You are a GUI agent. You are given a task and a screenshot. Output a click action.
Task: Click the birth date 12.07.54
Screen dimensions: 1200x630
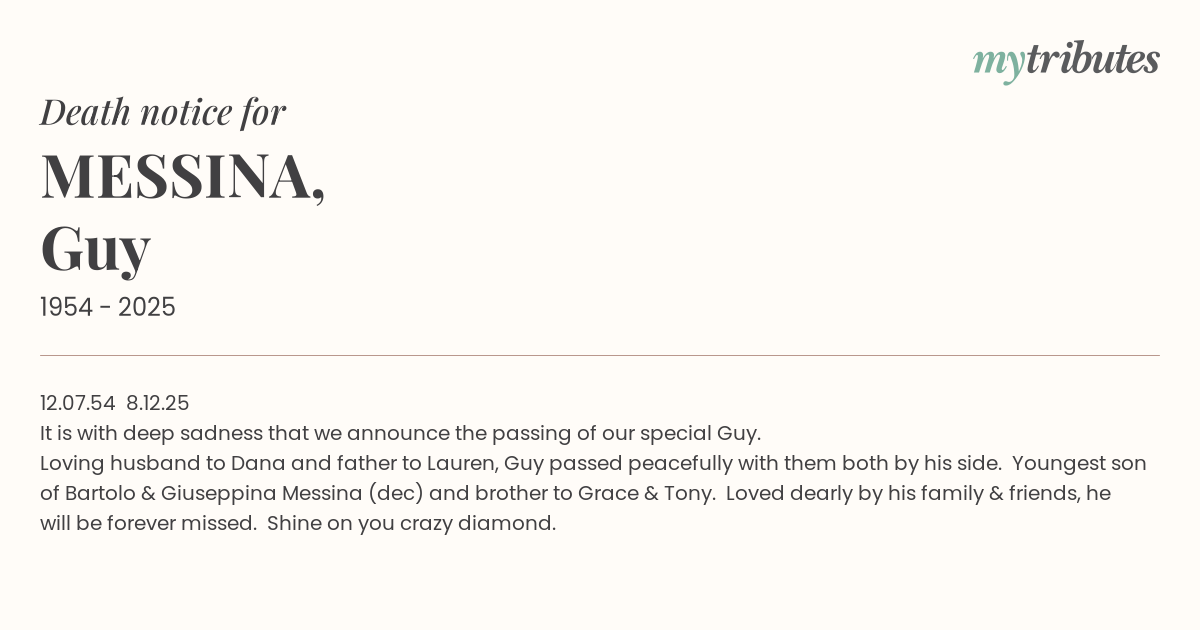point(78,403)
